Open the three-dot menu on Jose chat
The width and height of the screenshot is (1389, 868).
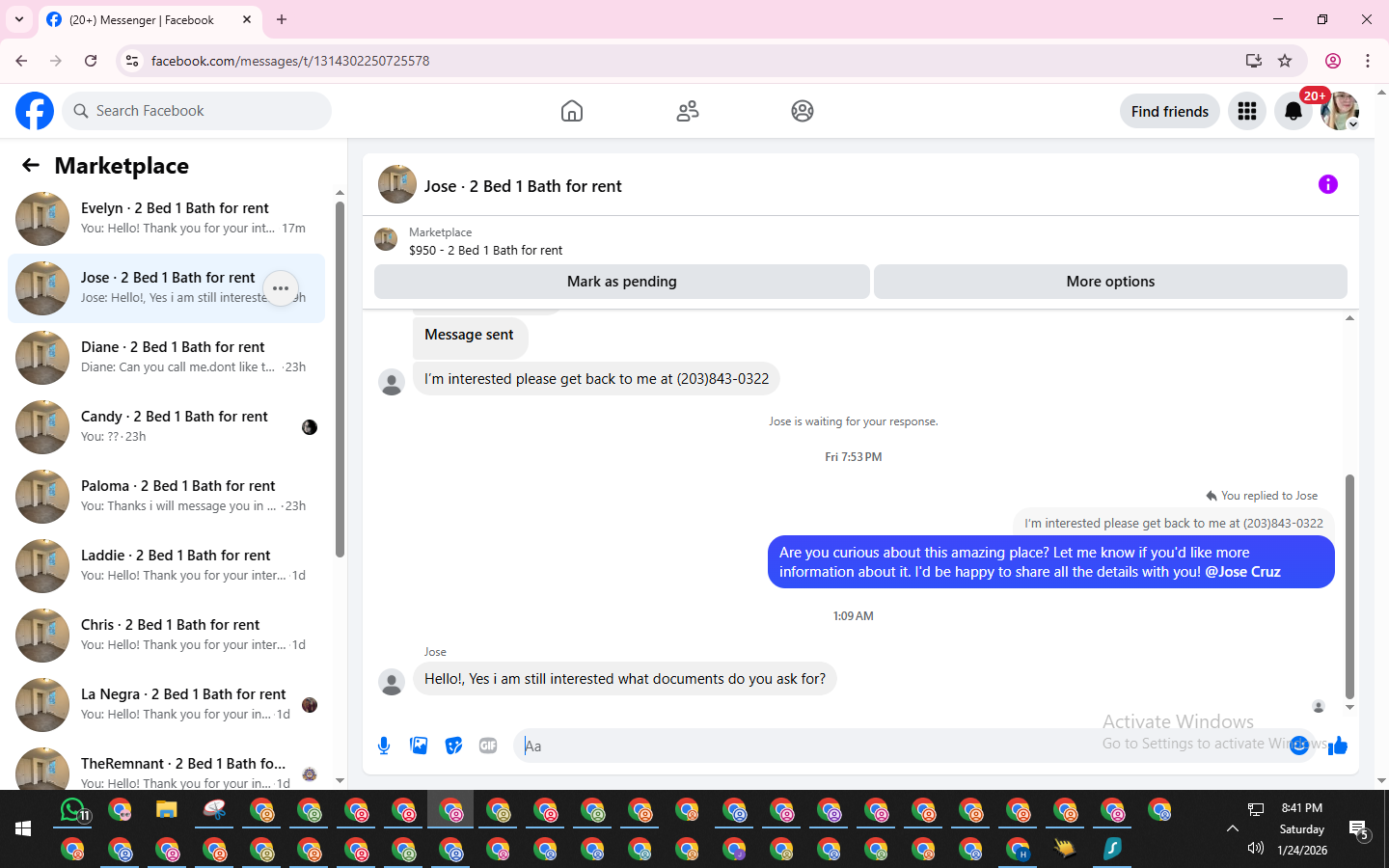pyautogui.click(x=281, y=288)
